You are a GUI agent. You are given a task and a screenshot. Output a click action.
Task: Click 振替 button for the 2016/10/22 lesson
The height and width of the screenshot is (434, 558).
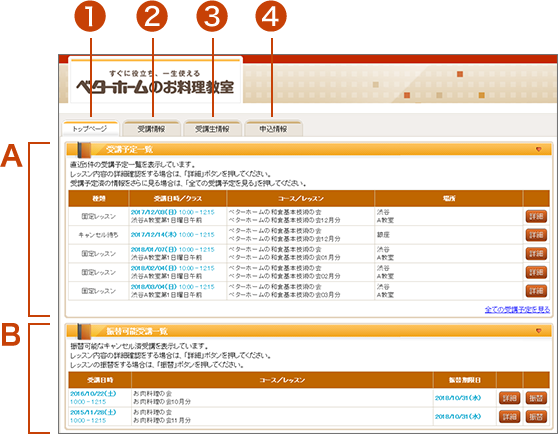(536, 398)
